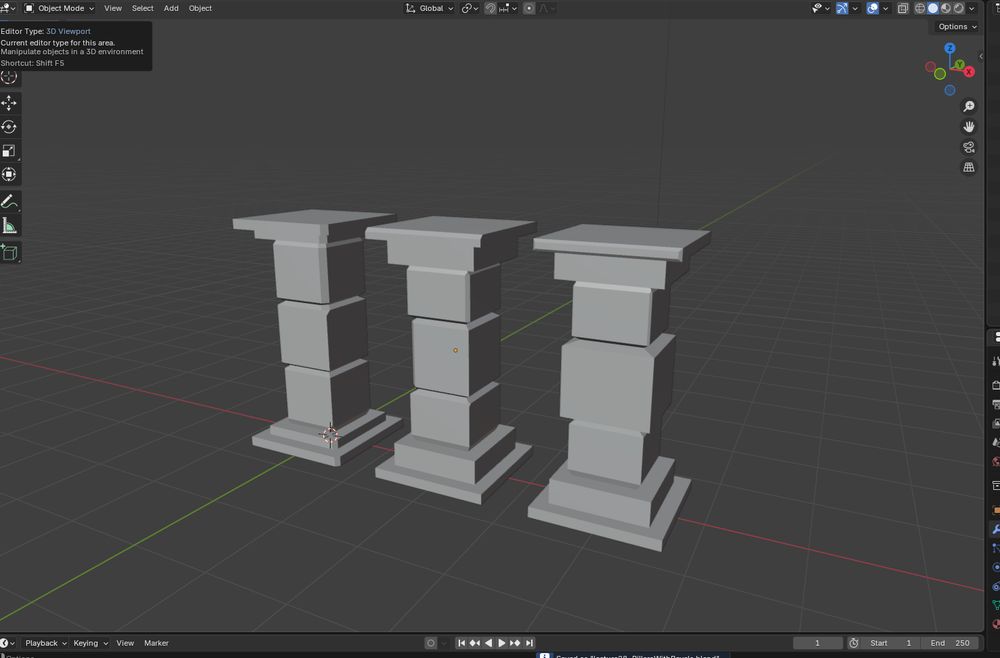This screenshot has height=658, width=1000.
Task: Select the Scale tool
Action: pyautogui.click(x=9, y=151)
